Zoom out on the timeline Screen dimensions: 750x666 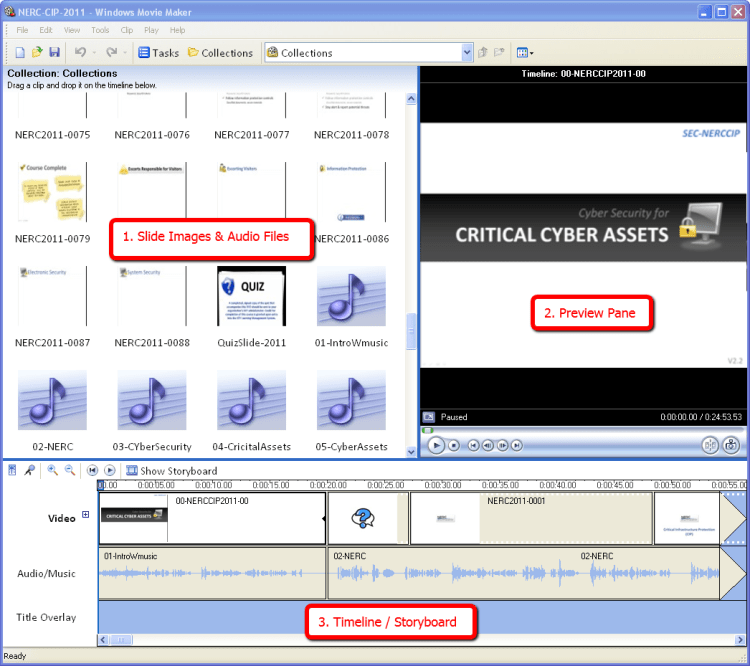click(69, 470)
